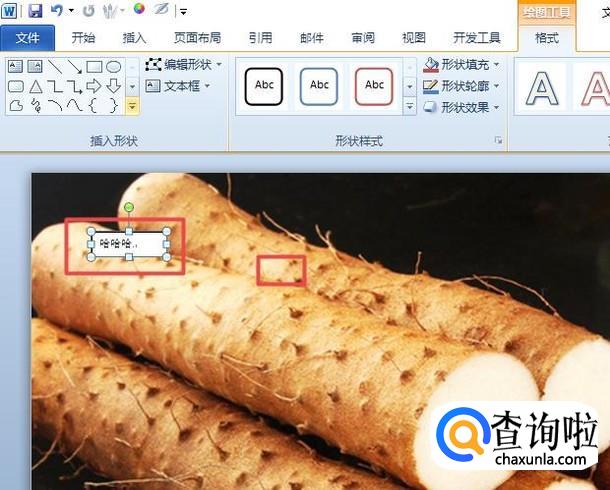Select the horizontal text box shape

click(16, 66)
